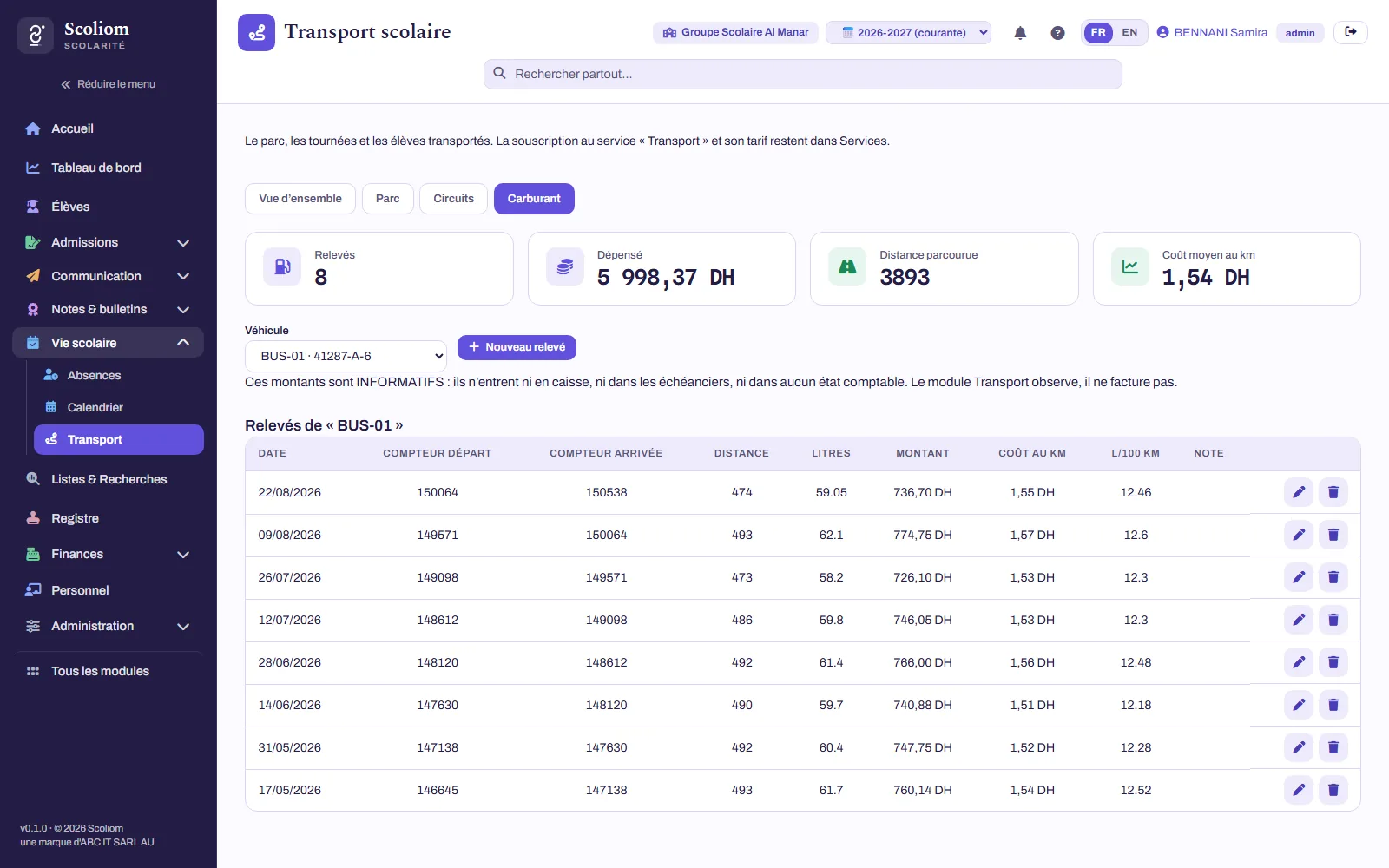Screen dimensions: 1389x868
Task: Delete the 26/07/2026 reading row
Action: click(1333, 577)
